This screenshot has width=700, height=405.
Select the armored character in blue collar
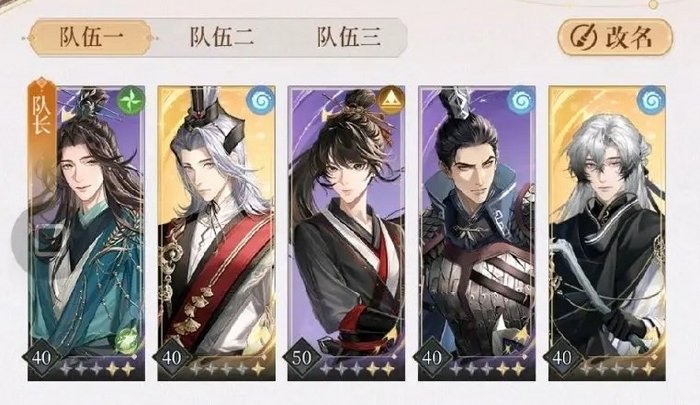tap(477, 233)
